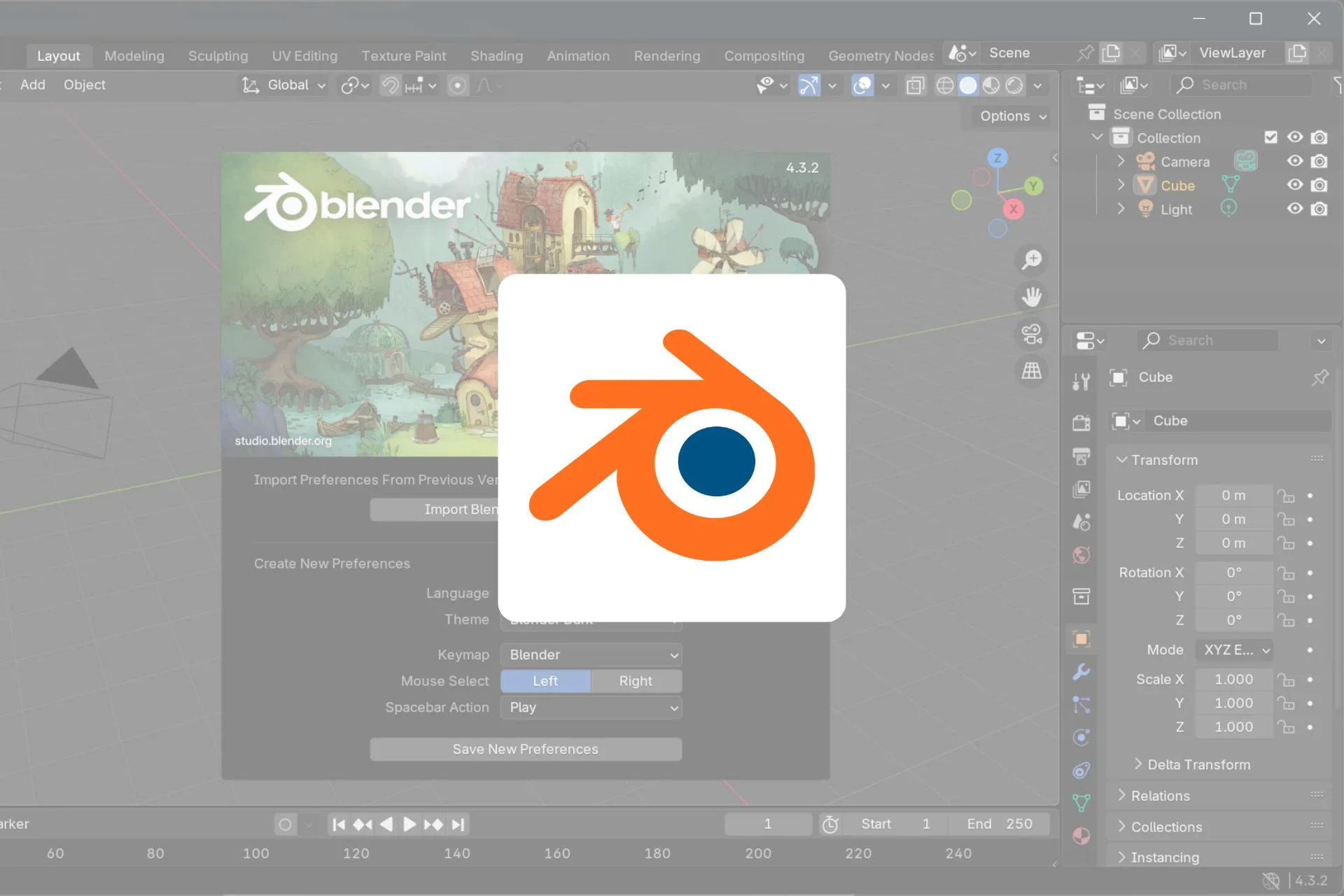Switch to the Modeling workspace tab
The width and height of the screenshot is (1344, 896).
(x=134, y=56)
